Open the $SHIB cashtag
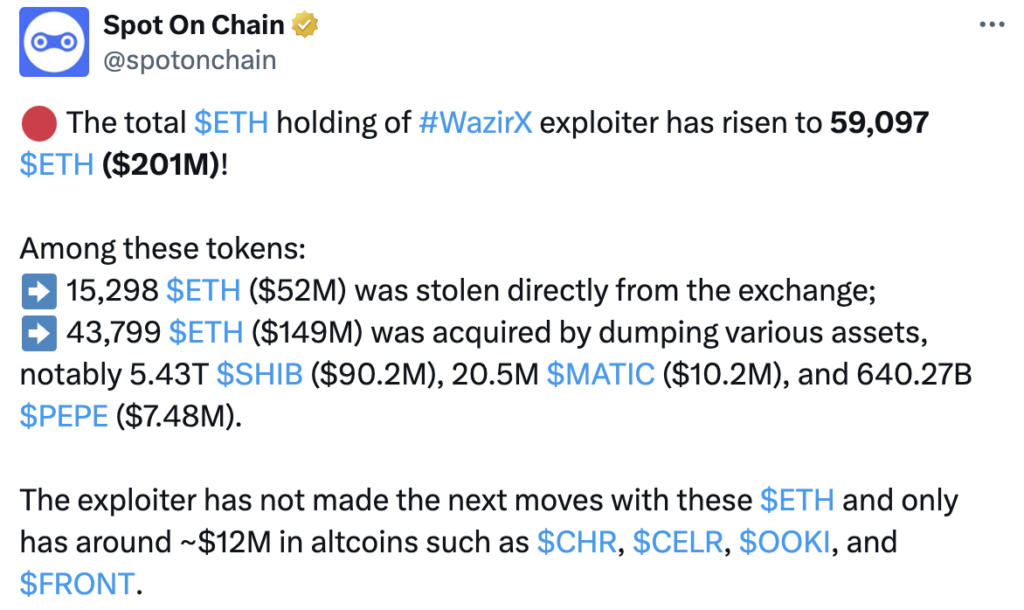 click(259, 374)
